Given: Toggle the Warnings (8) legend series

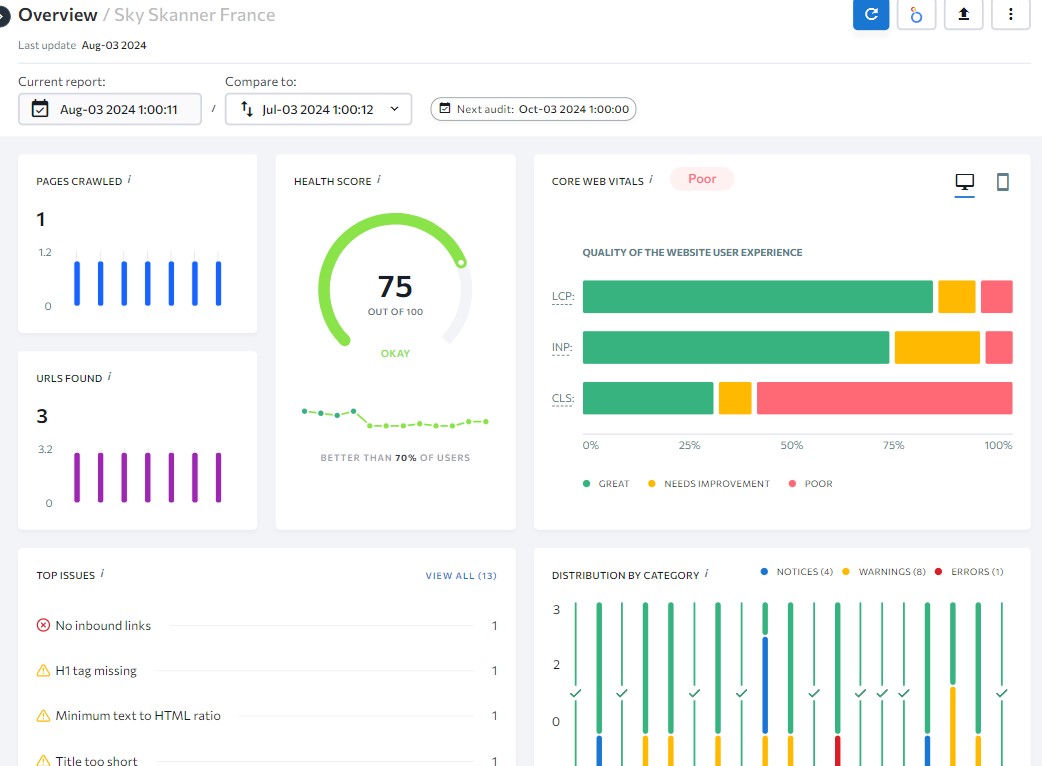Looking at the screenshot, I should coord(884,571).
